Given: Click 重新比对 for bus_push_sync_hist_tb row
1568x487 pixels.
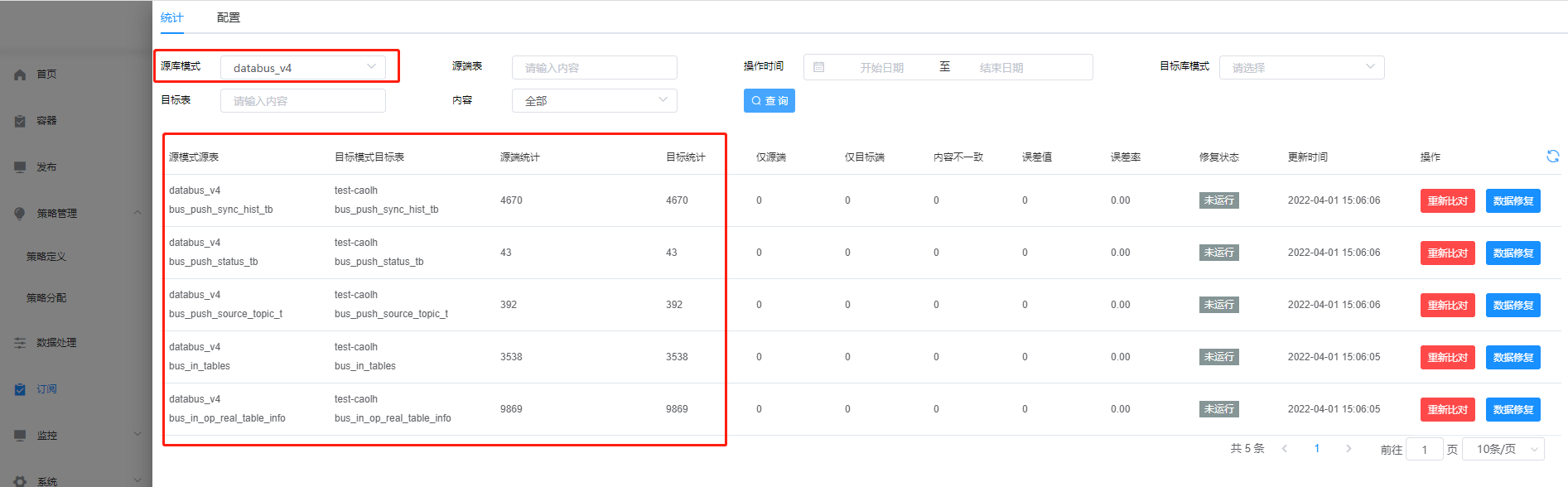Looking at the screenshot, I should tap(1447, 201).
